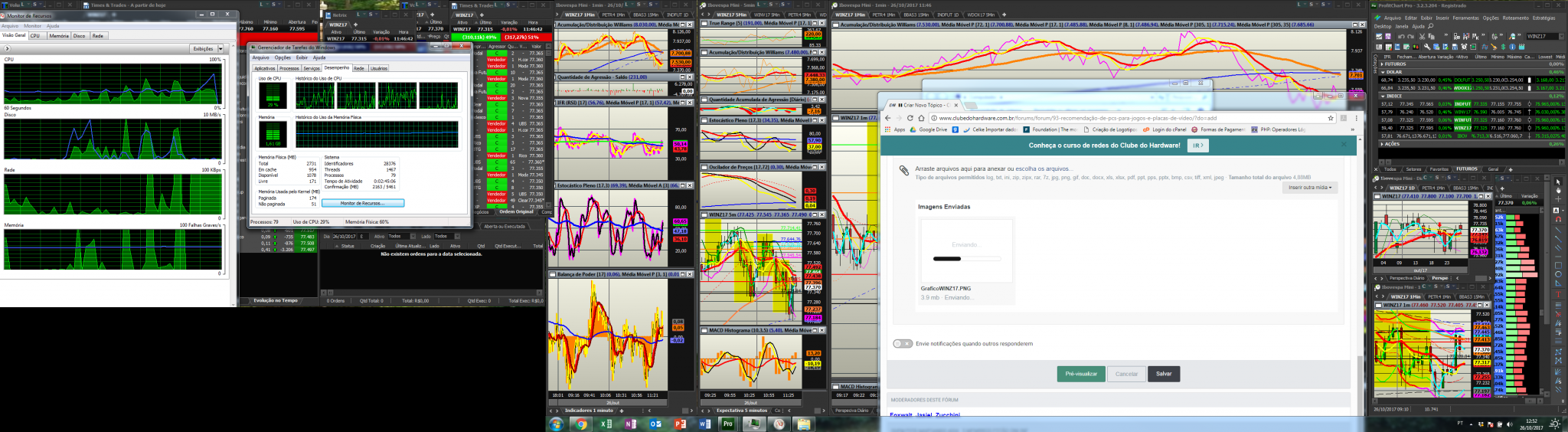Select the crosshair tool in ProfitChart

[x=1557, y=200]
